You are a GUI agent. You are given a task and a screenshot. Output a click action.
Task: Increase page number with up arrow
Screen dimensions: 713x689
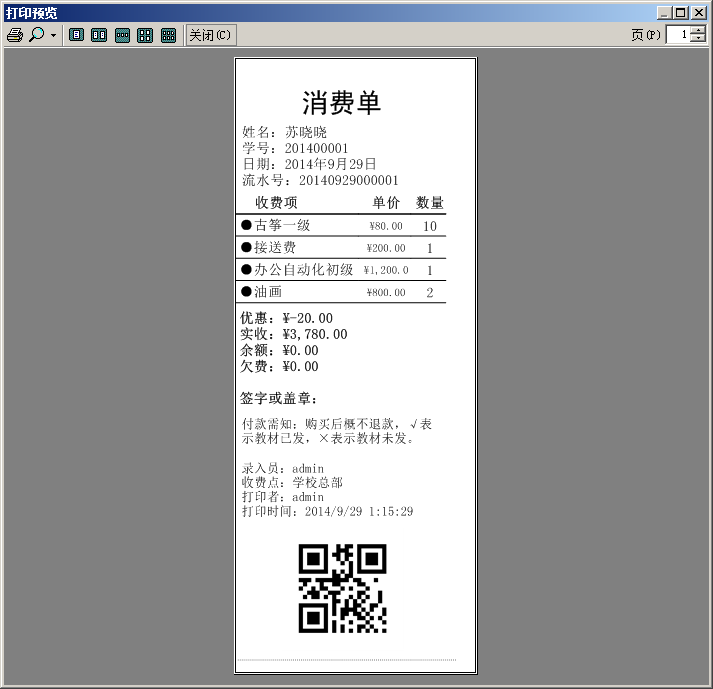(x=698, y=30)
